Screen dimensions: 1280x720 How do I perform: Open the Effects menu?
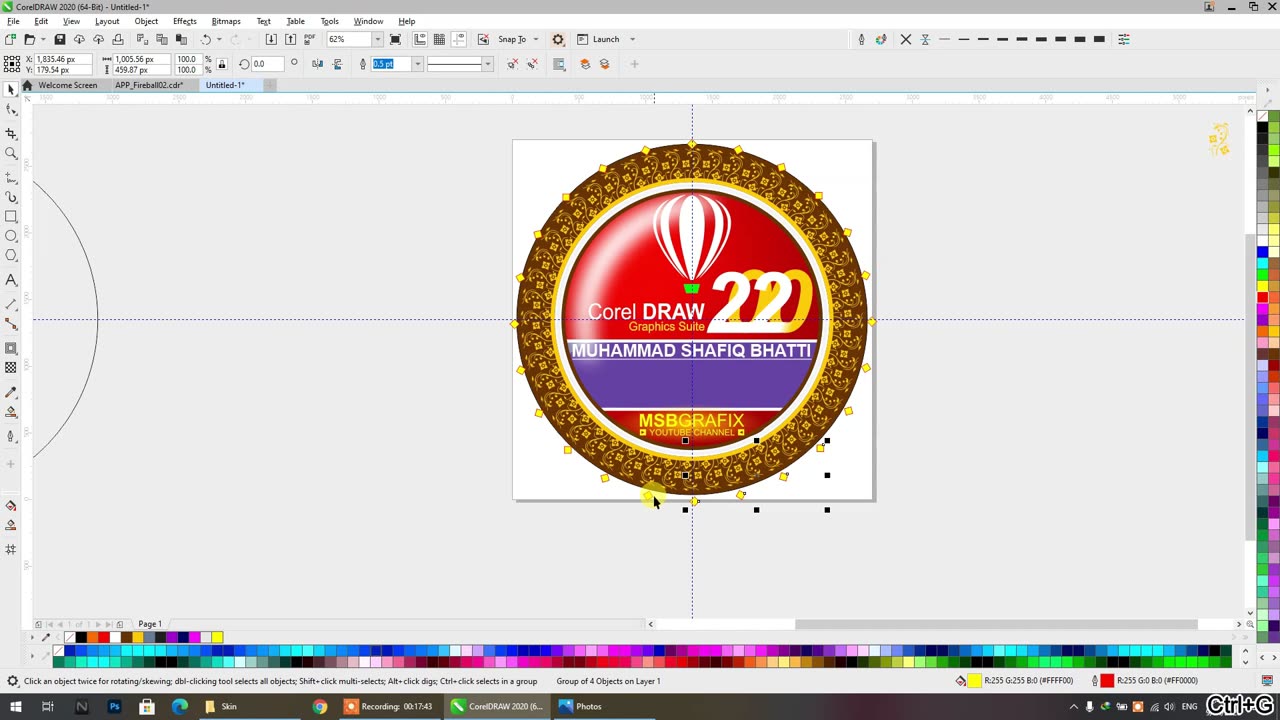pos(184,21)
